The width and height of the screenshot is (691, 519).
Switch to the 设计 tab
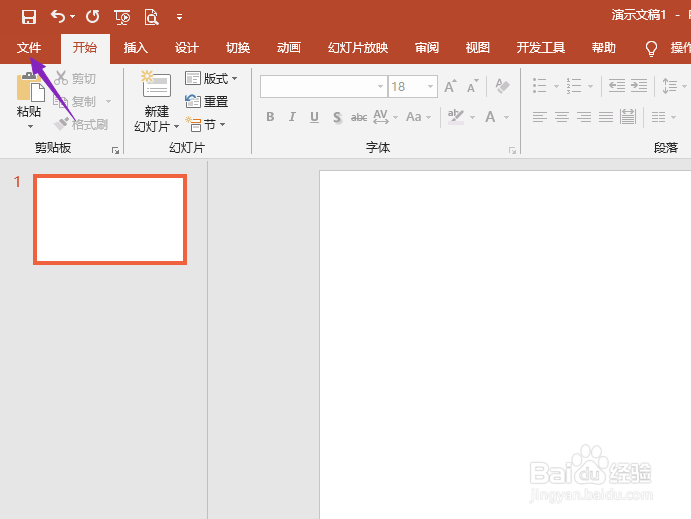[186, 48]
